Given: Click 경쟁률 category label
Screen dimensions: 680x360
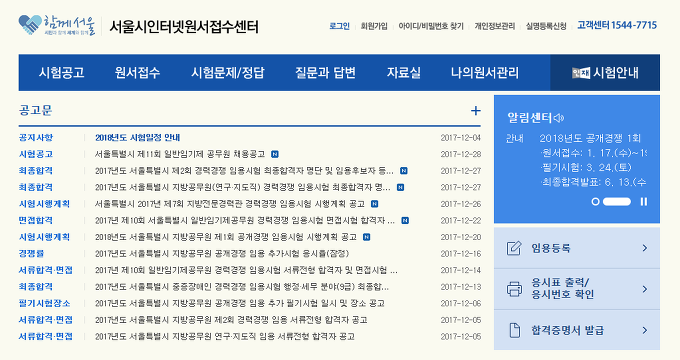Looking at the screenshot, I should pos(31,253).
